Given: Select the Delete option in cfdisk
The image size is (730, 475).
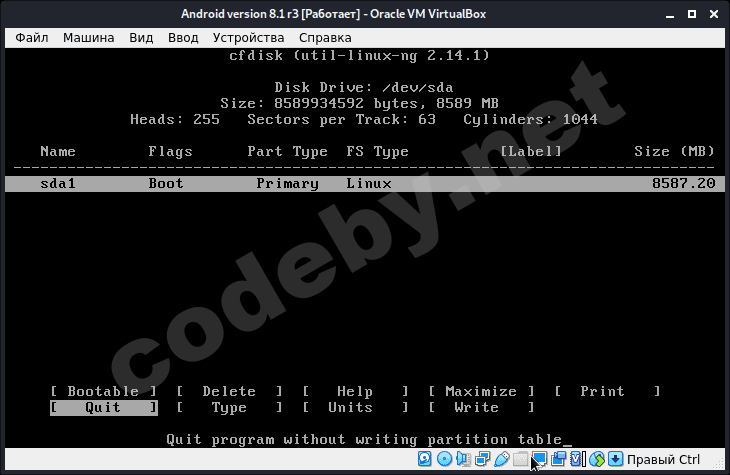Looking at the screenshot, I should pyautogui.click(x=229, y=392).
